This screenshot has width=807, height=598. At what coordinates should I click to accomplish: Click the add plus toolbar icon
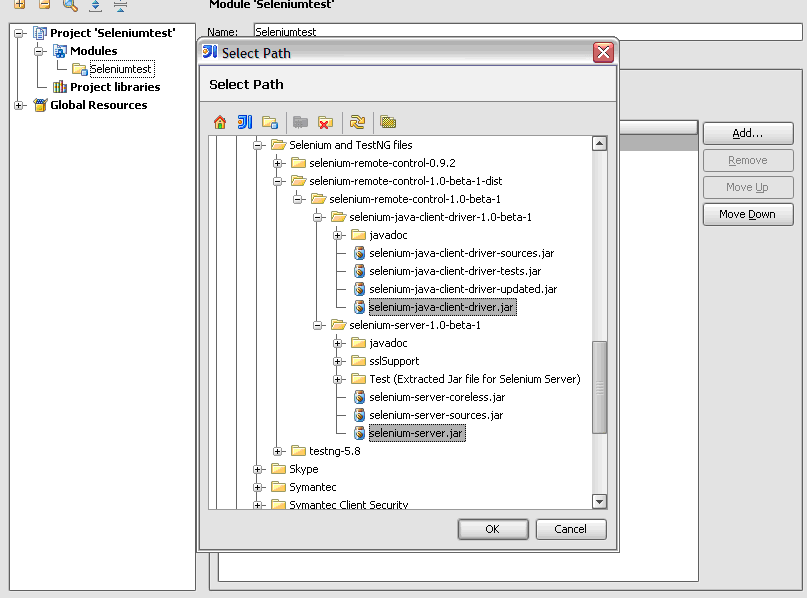tap(19, 5)
